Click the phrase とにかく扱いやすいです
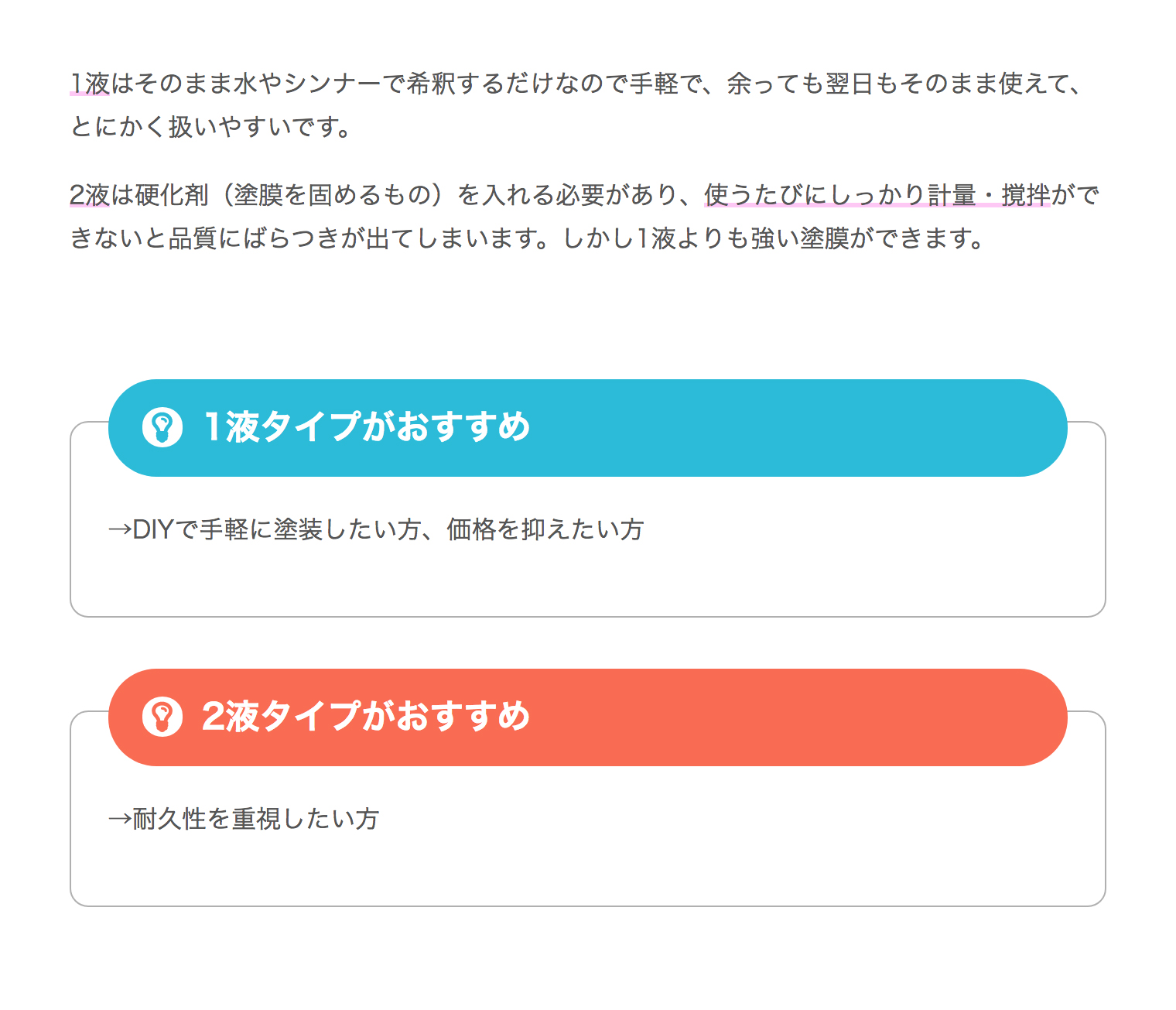Viewport: 1176px width, 1010px height. point(206,127)
